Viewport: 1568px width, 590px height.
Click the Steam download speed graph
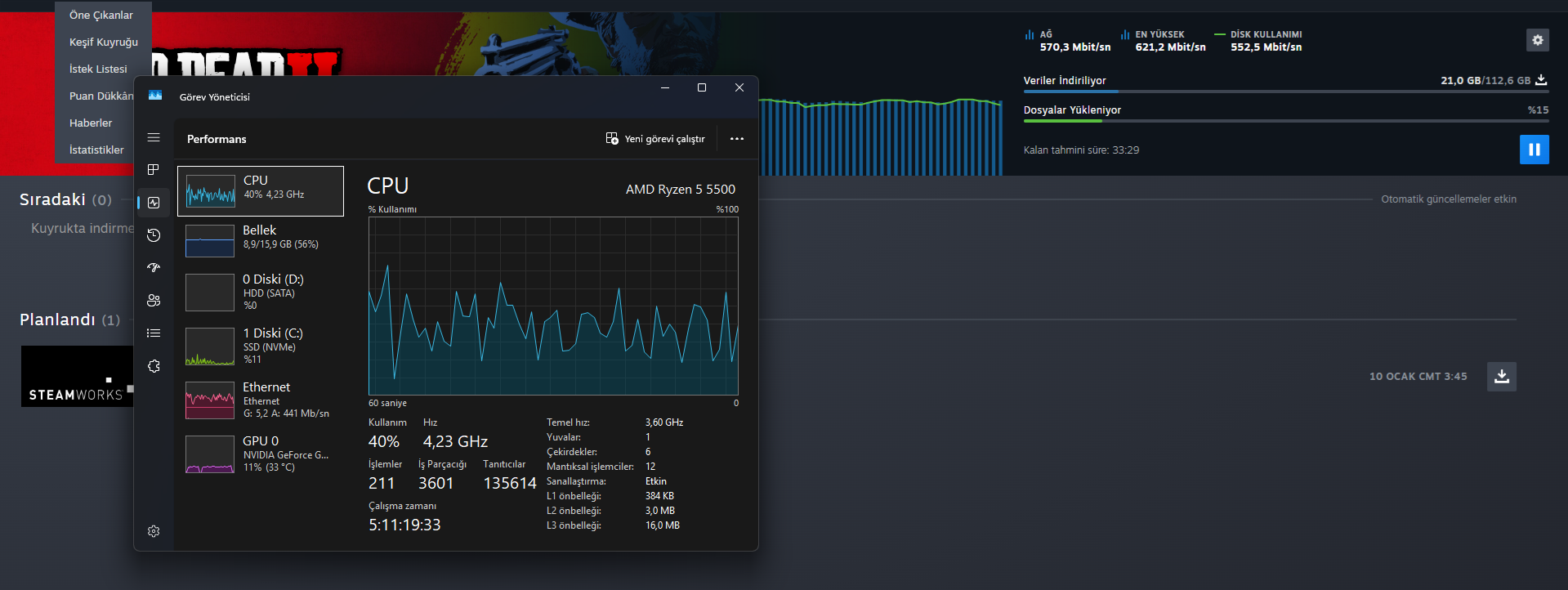coord(881,137)
